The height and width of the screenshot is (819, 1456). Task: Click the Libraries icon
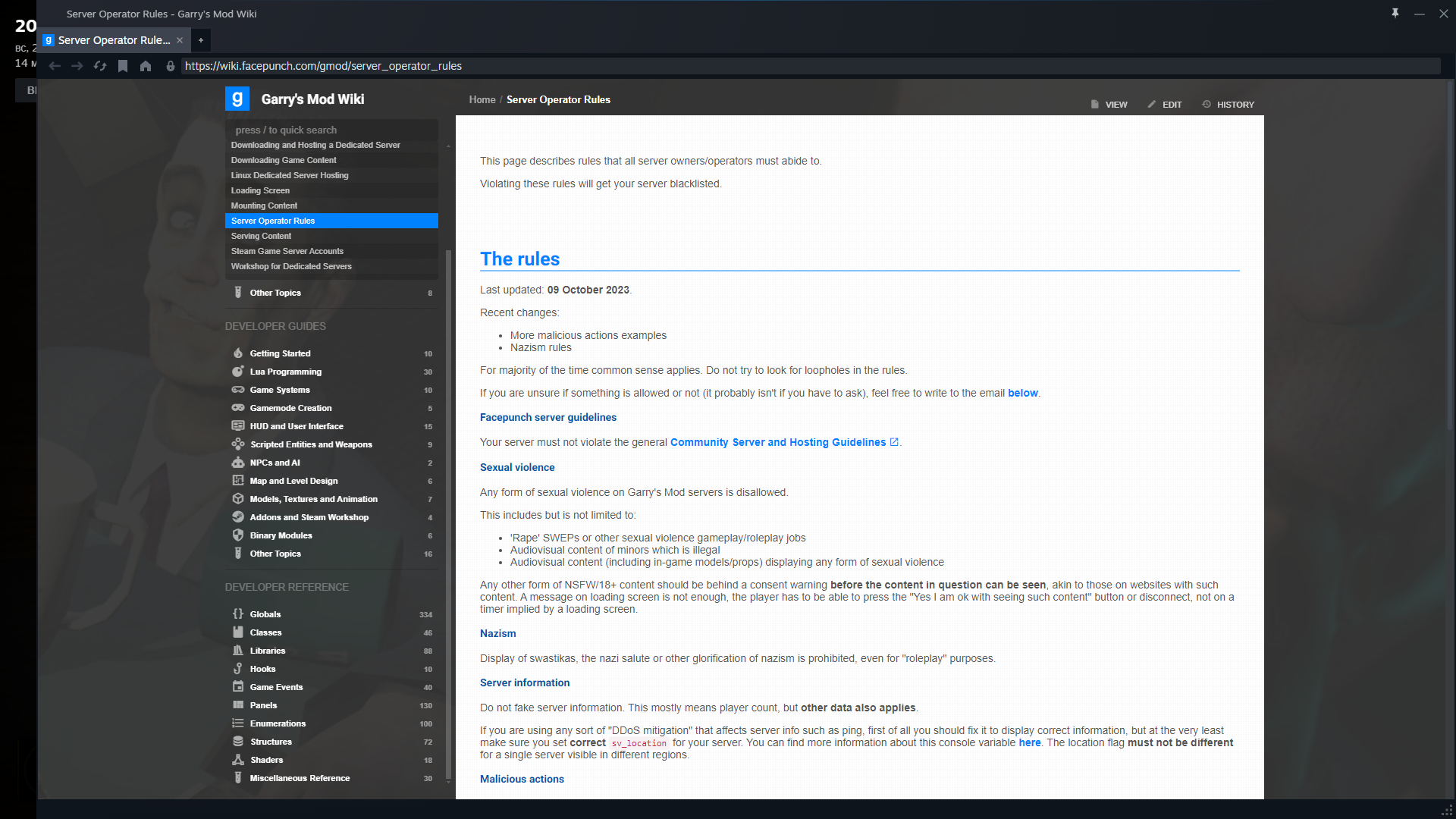(238, 651)
